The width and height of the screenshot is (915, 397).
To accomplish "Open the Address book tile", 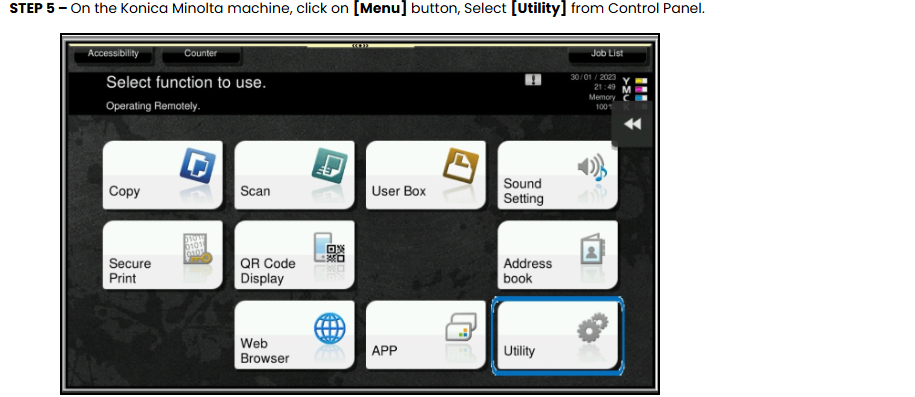I will click(557, 255).
